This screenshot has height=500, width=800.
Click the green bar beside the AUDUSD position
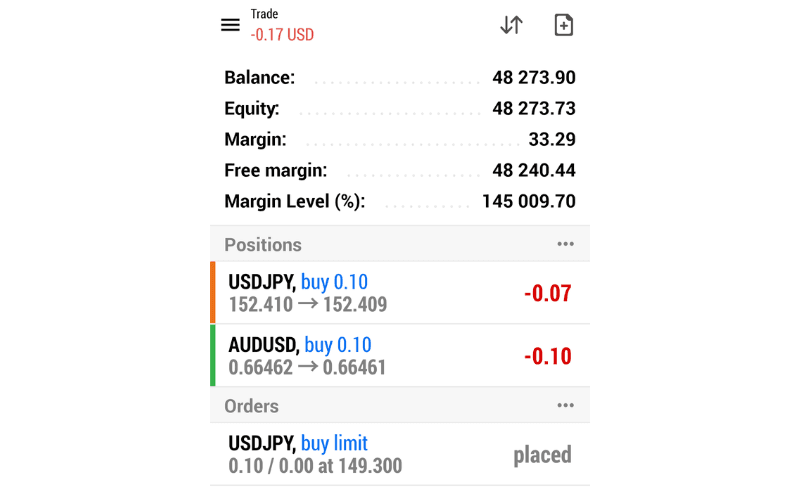(213, 356)
